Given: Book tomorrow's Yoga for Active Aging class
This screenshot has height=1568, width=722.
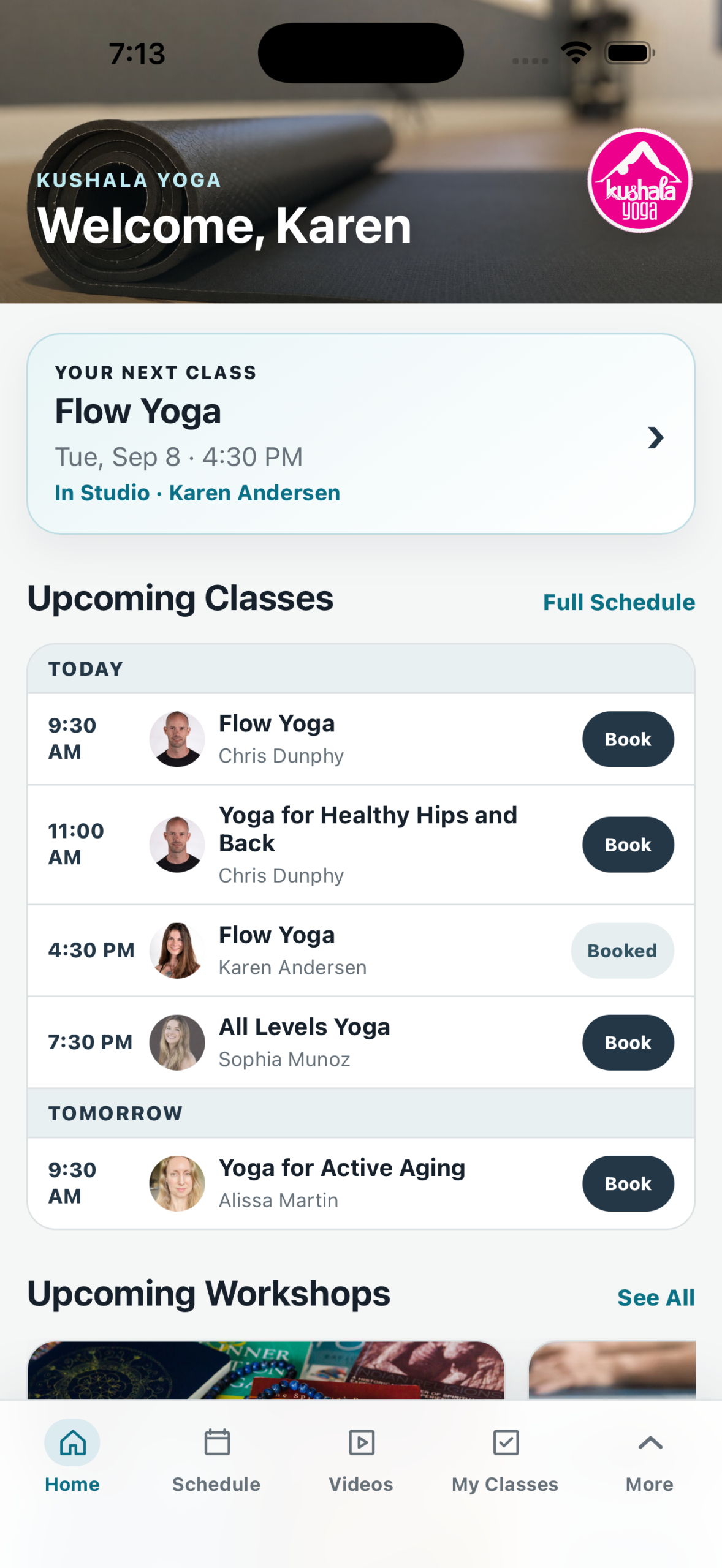Looking at the screenshot, I should click(628, 1183).
